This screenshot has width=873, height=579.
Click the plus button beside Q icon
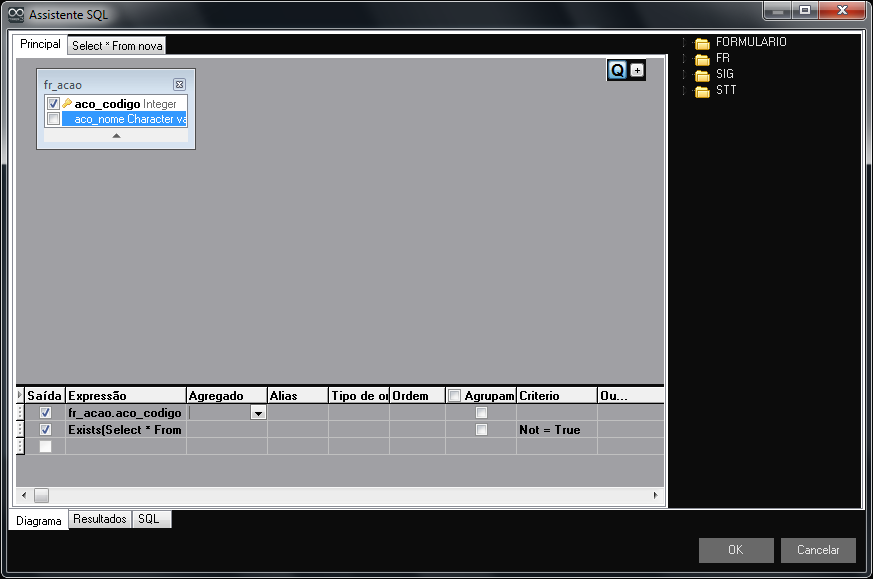pyautogui.click(x=637, y=70)
